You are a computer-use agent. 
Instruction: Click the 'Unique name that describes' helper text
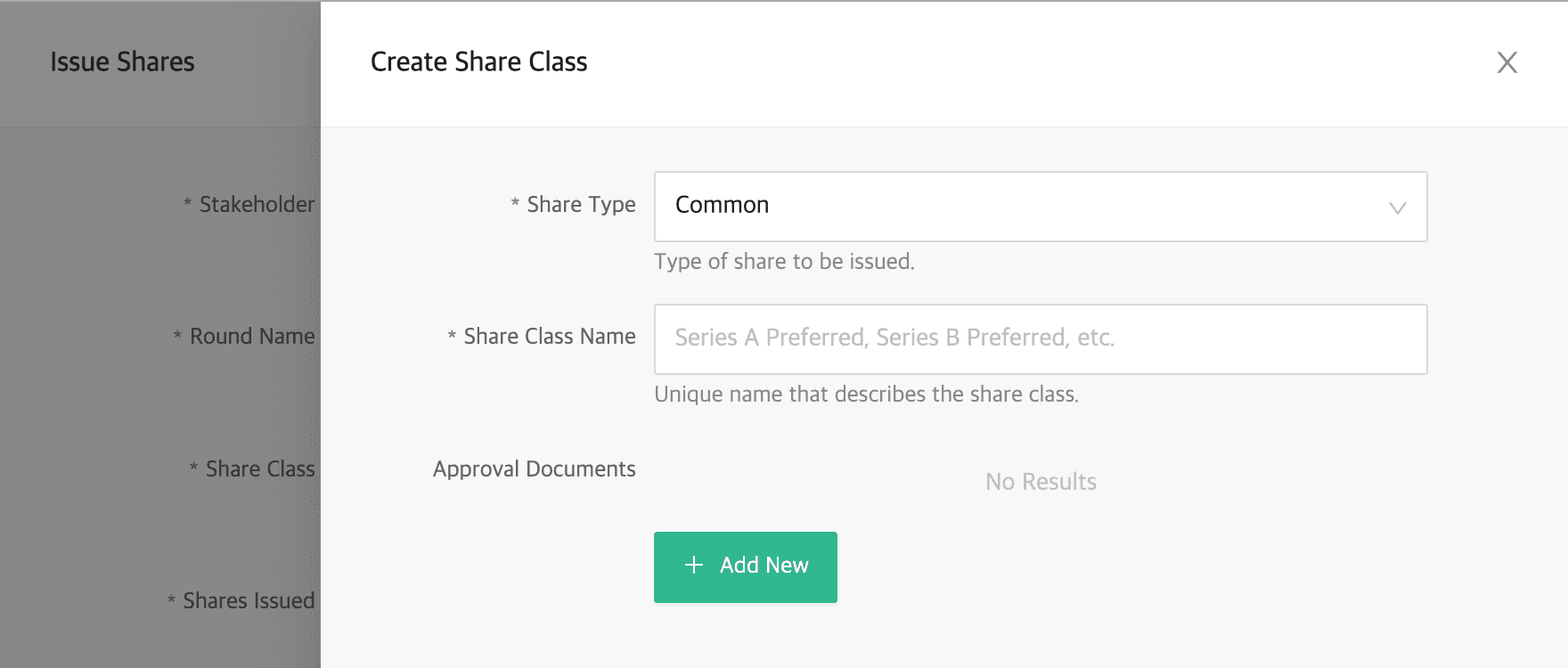[866, 395]
